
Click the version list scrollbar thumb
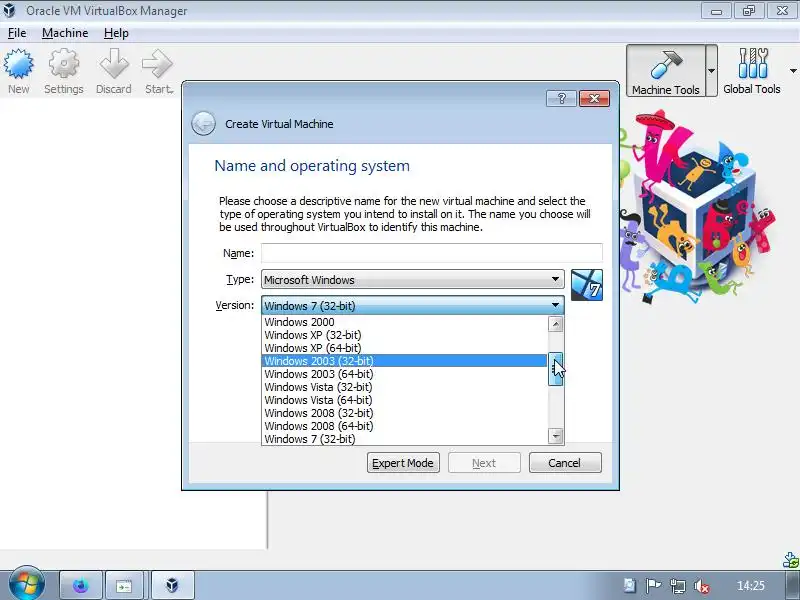[556, 369]
